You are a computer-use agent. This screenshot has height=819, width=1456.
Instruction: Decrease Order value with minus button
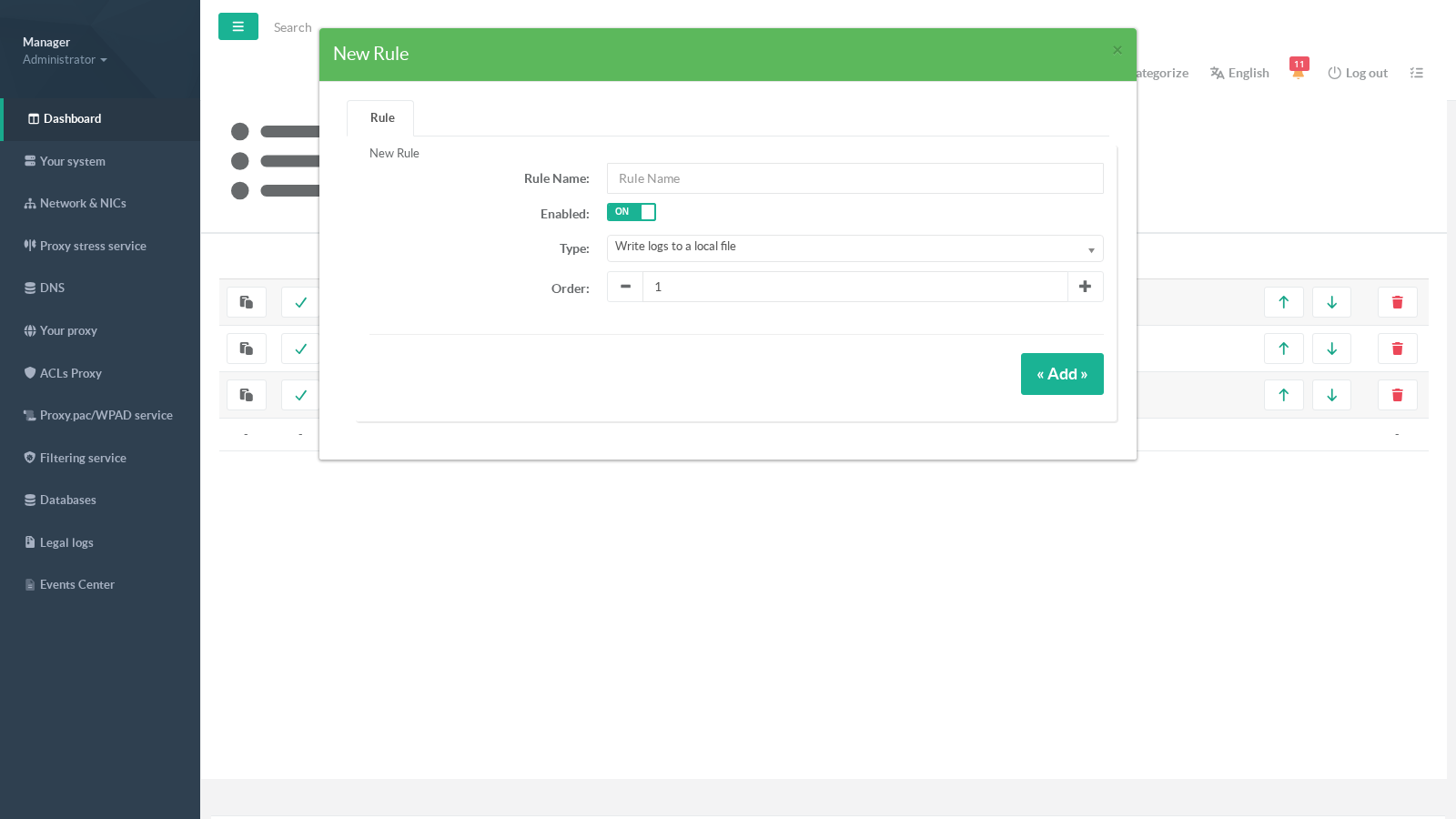coord(625,287)
